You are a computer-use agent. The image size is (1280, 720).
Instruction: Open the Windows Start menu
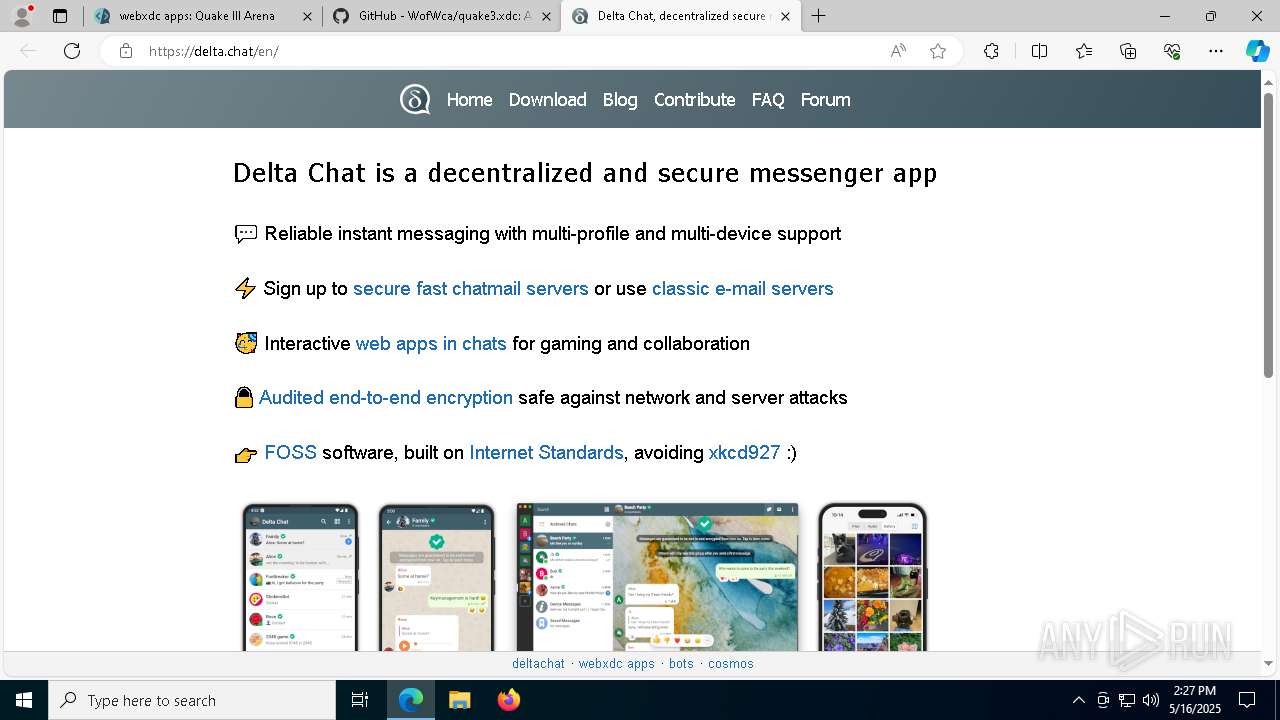(x=24, y=700)
